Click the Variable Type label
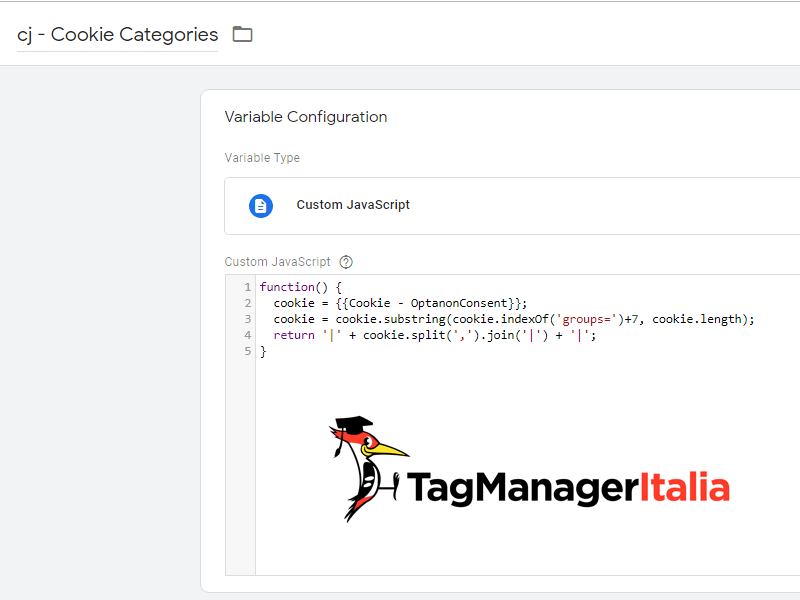Image resolution: width=800 pixels, height=600 pixels. click(262, 158)
